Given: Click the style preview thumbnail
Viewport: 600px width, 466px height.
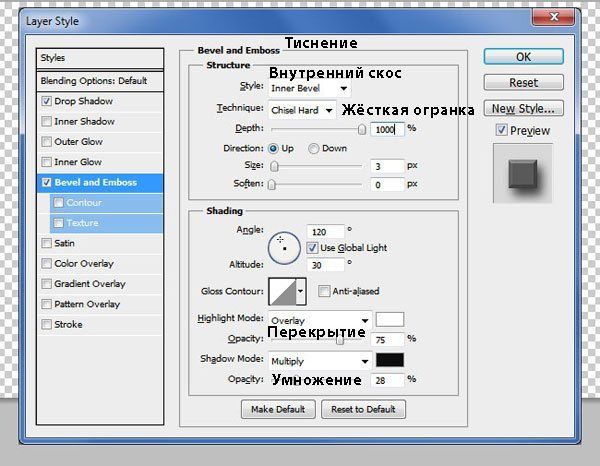Looking at the screenshot, I should pos(523,173).
